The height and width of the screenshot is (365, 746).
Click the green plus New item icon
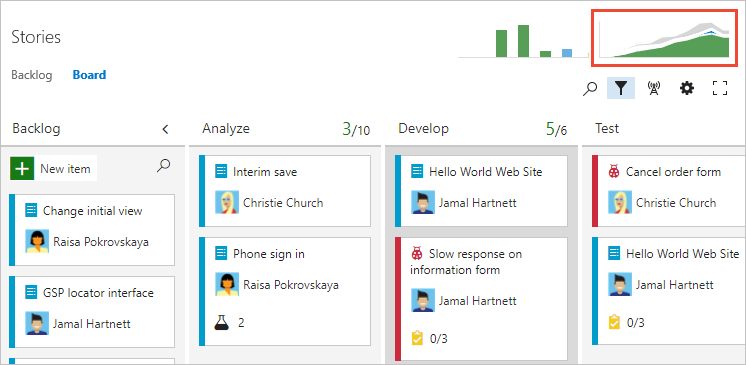point(22,168)
